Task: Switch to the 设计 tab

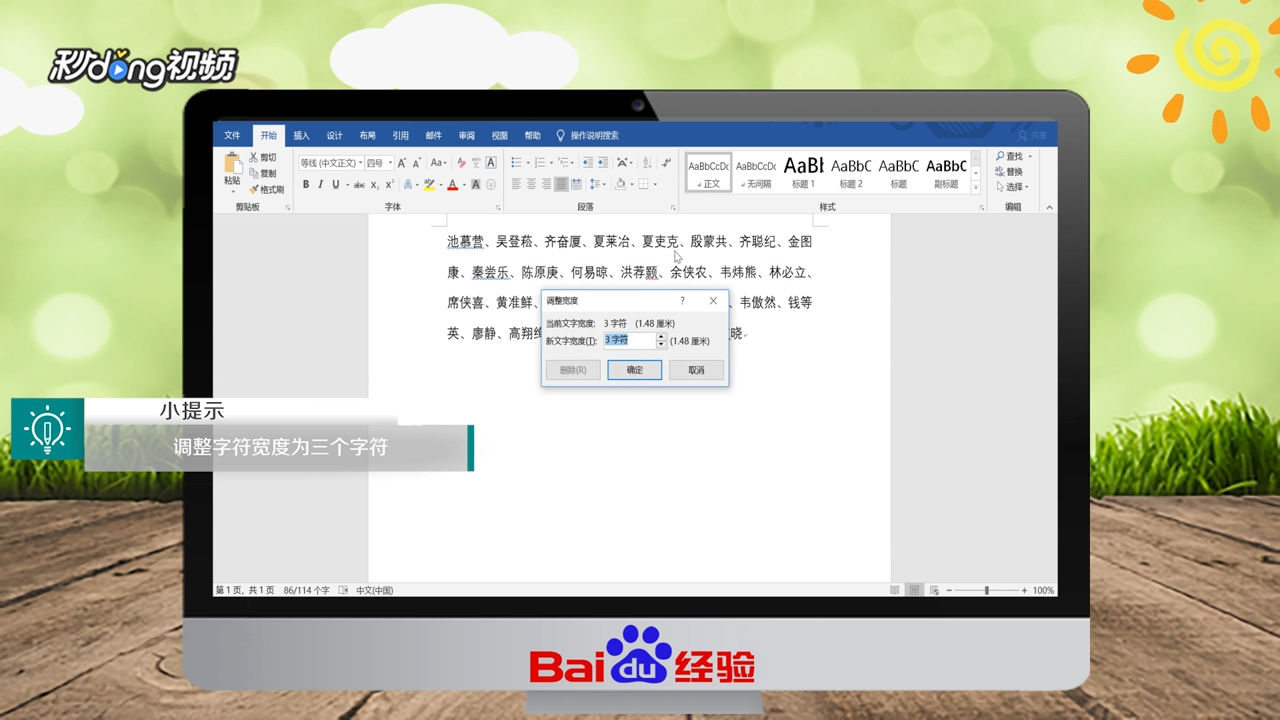Action: pyautogui.click(x=334, y=135)
